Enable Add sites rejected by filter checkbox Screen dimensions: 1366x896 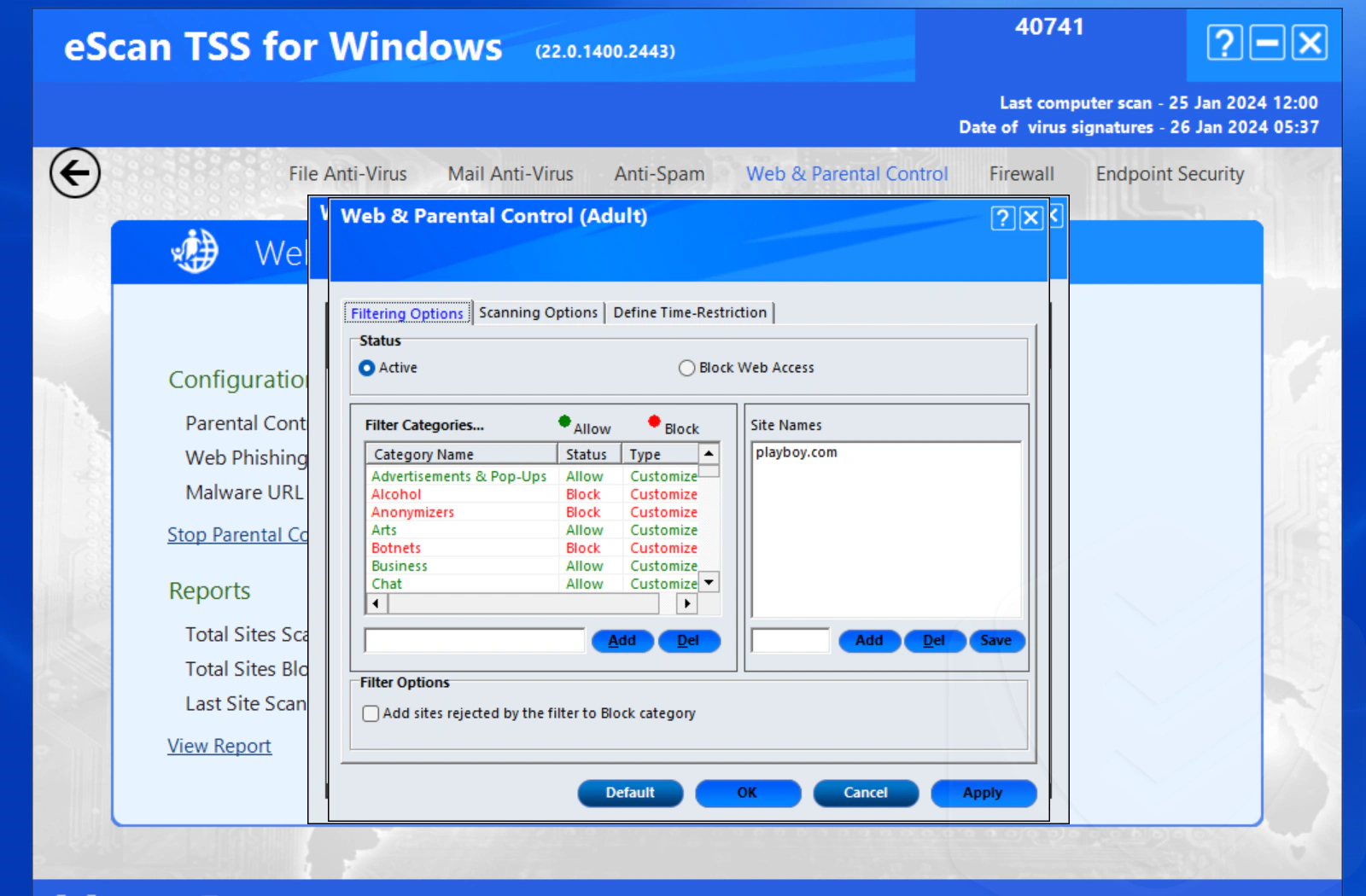point(371,713)
